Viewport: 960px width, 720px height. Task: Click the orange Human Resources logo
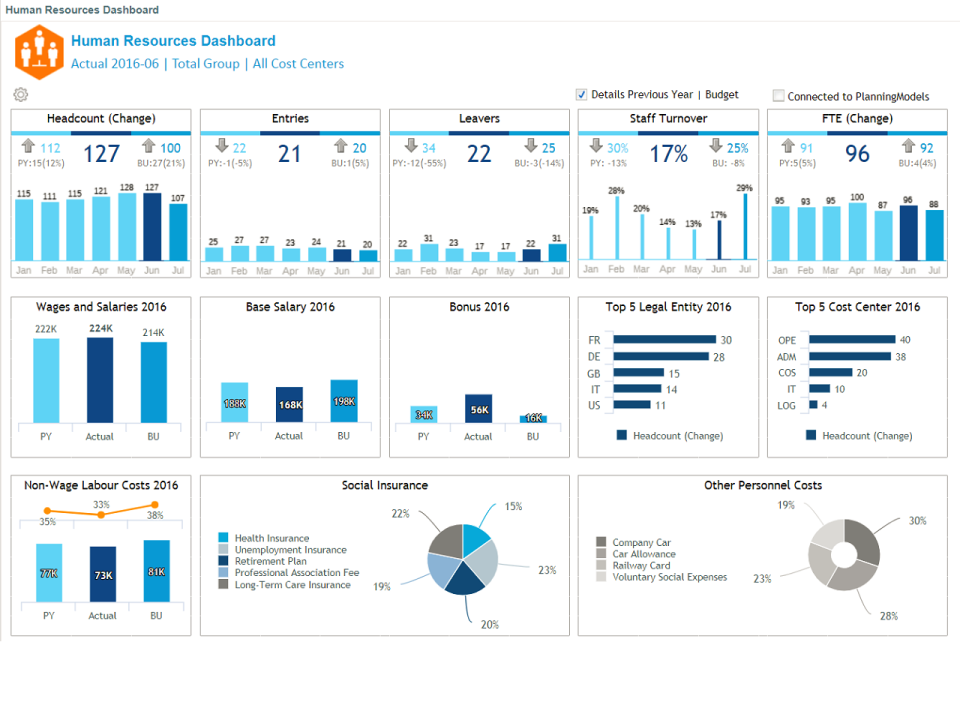pos(39,52)
